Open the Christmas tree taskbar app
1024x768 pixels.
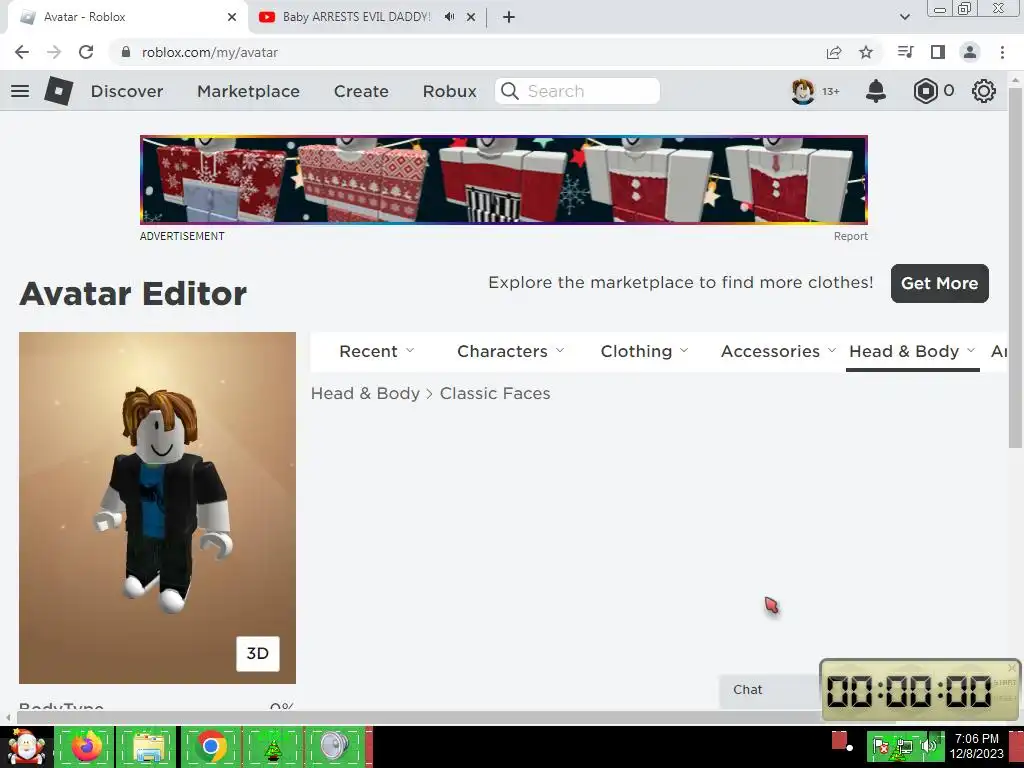click(x=273, y=746)
